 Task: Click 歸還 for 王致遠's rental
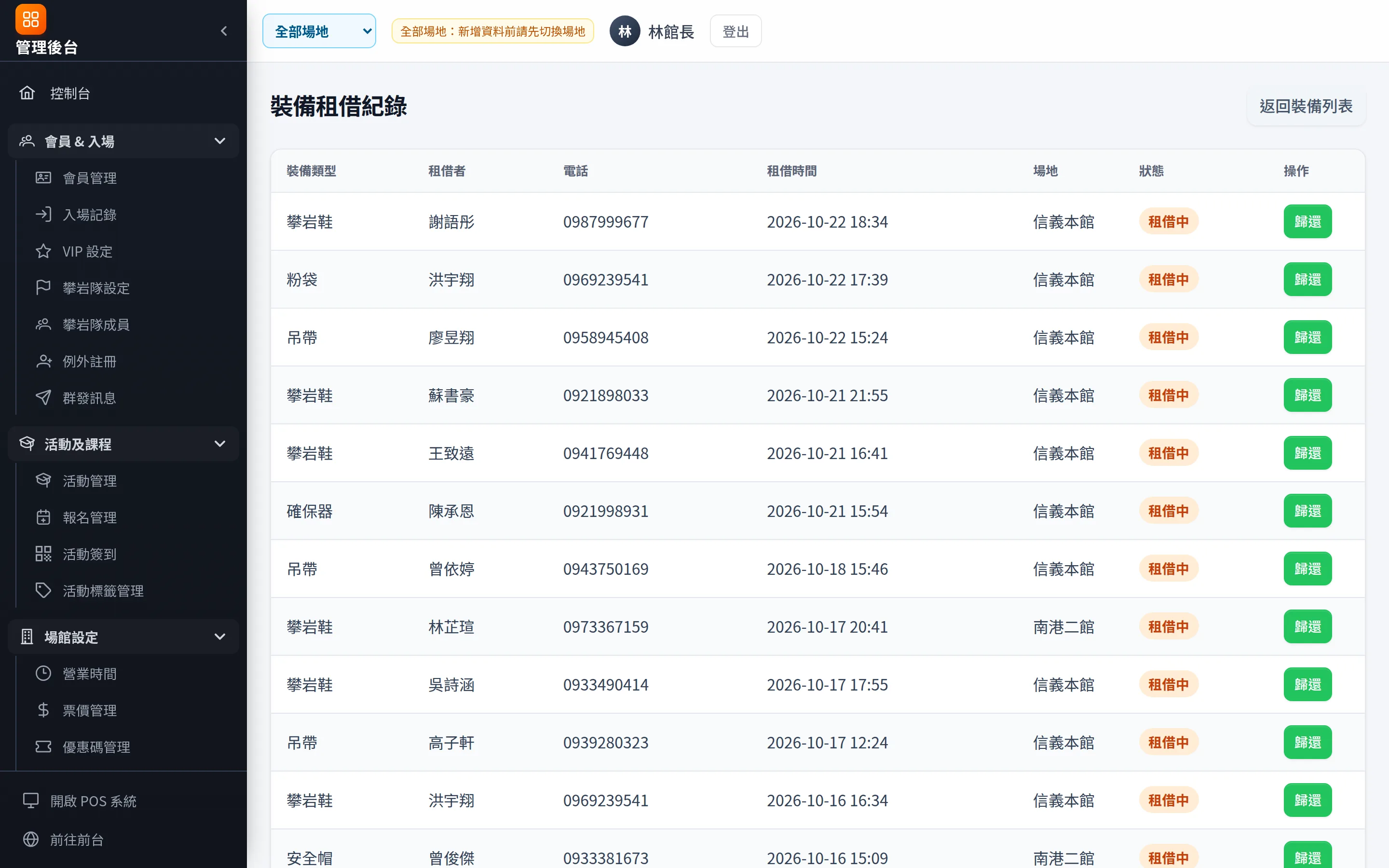(1307, 453)
